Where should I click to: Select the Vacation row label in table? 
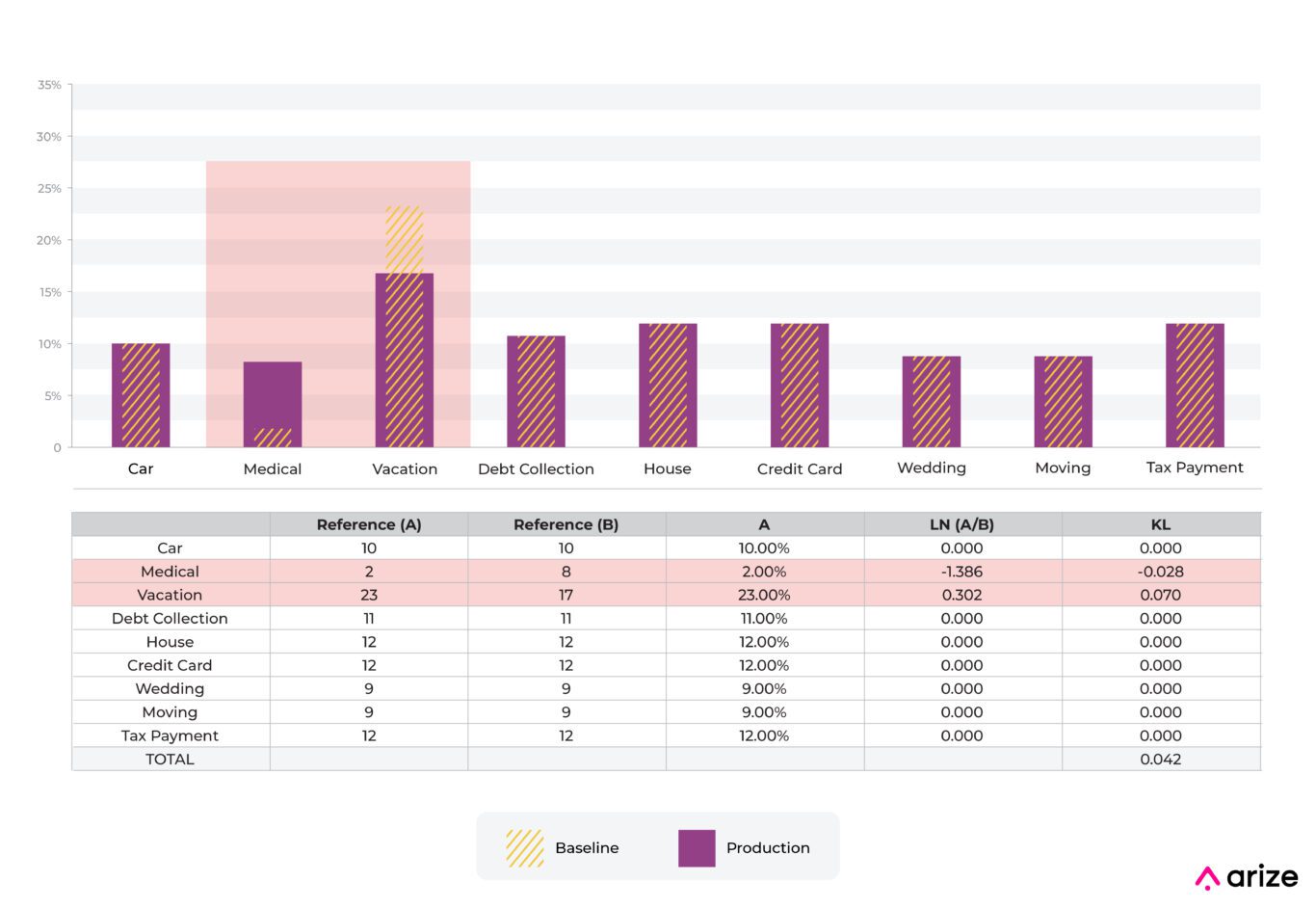pyautogui.click(x=170, y=595)
